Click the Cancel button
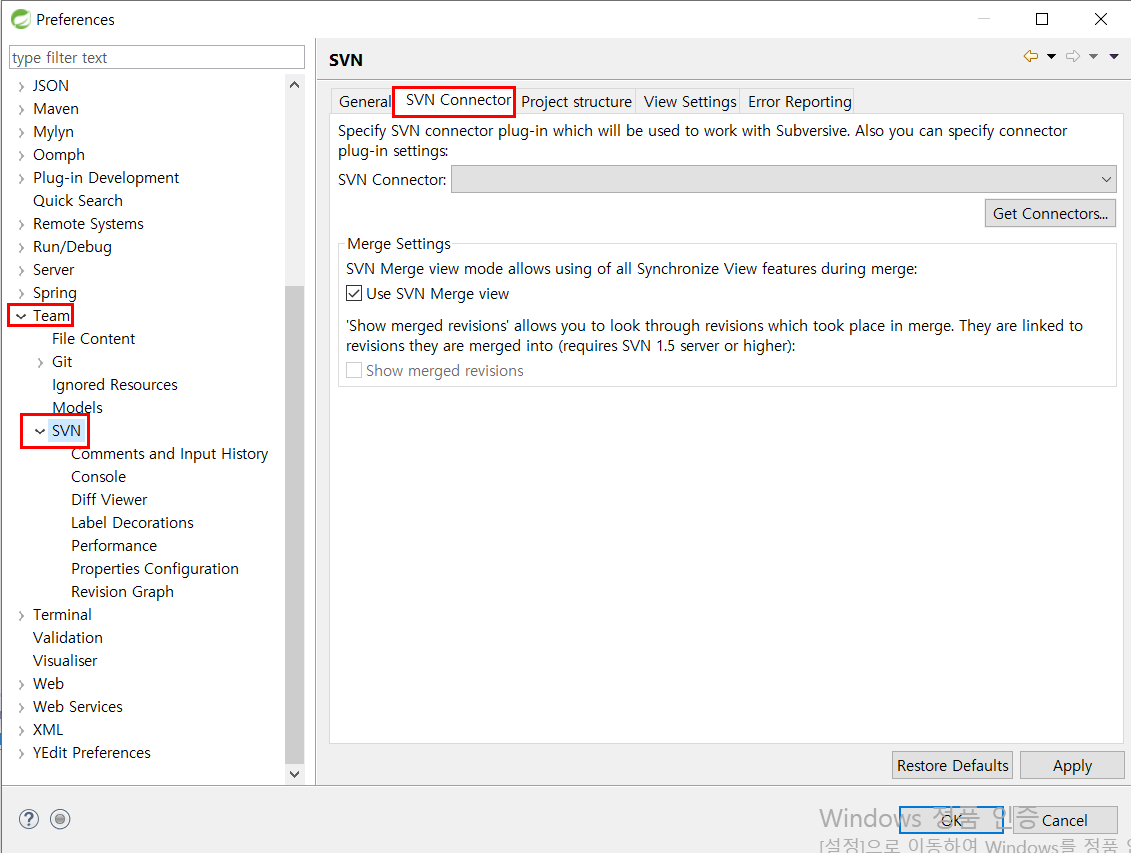1131x853 pixels. click(x=1065, y=820)
